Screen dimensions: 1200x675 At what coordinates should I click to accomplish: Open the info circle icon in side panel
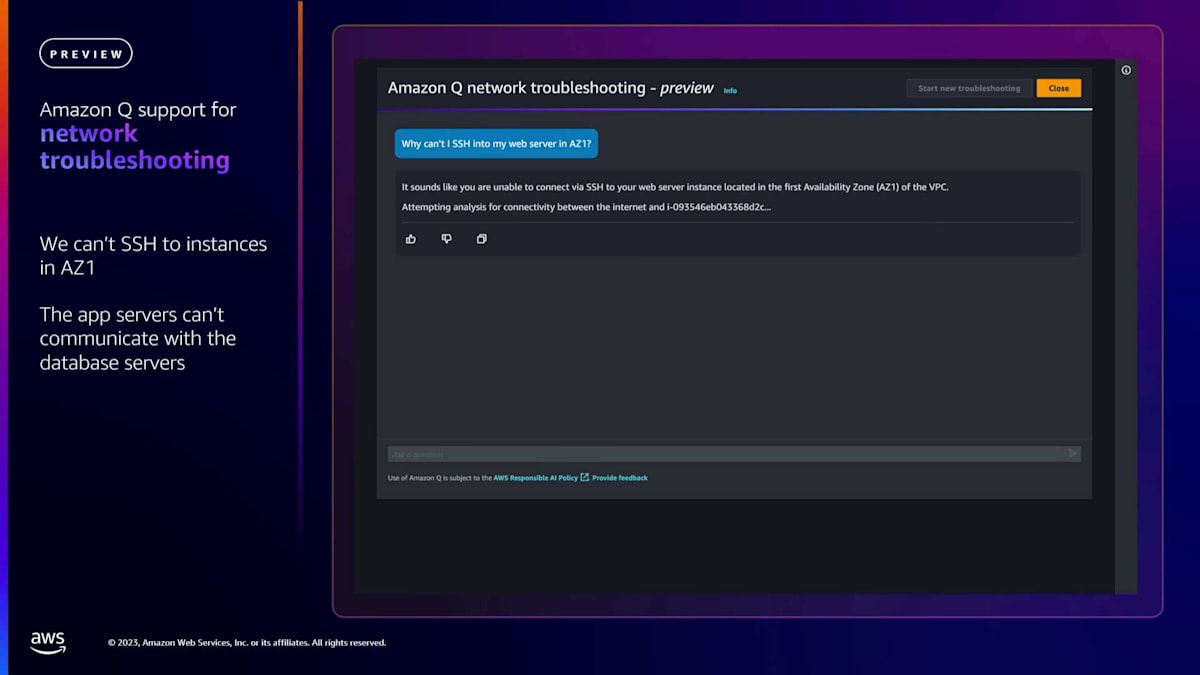coord(1126,70)
